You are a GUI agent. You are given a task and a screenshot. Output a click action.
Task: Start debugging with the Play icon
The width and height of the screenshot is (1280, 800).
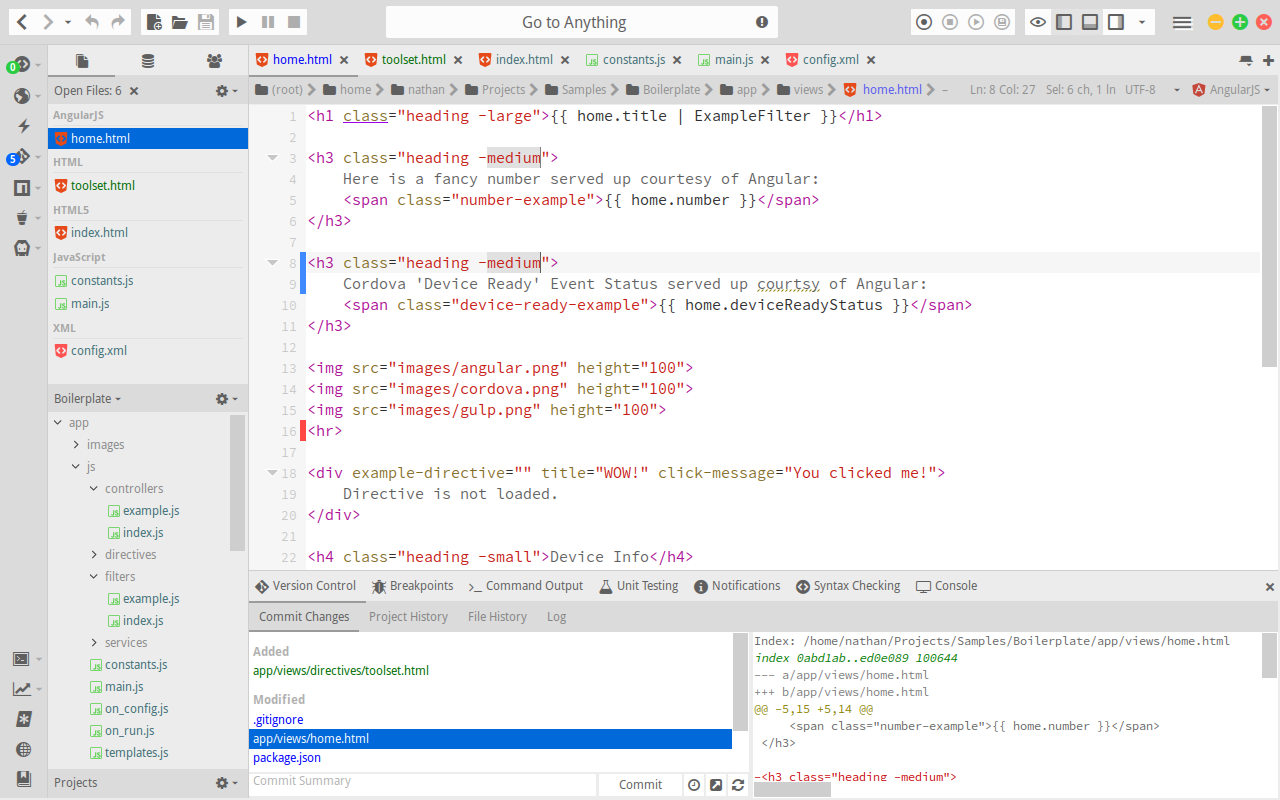(x=241, y=21)
